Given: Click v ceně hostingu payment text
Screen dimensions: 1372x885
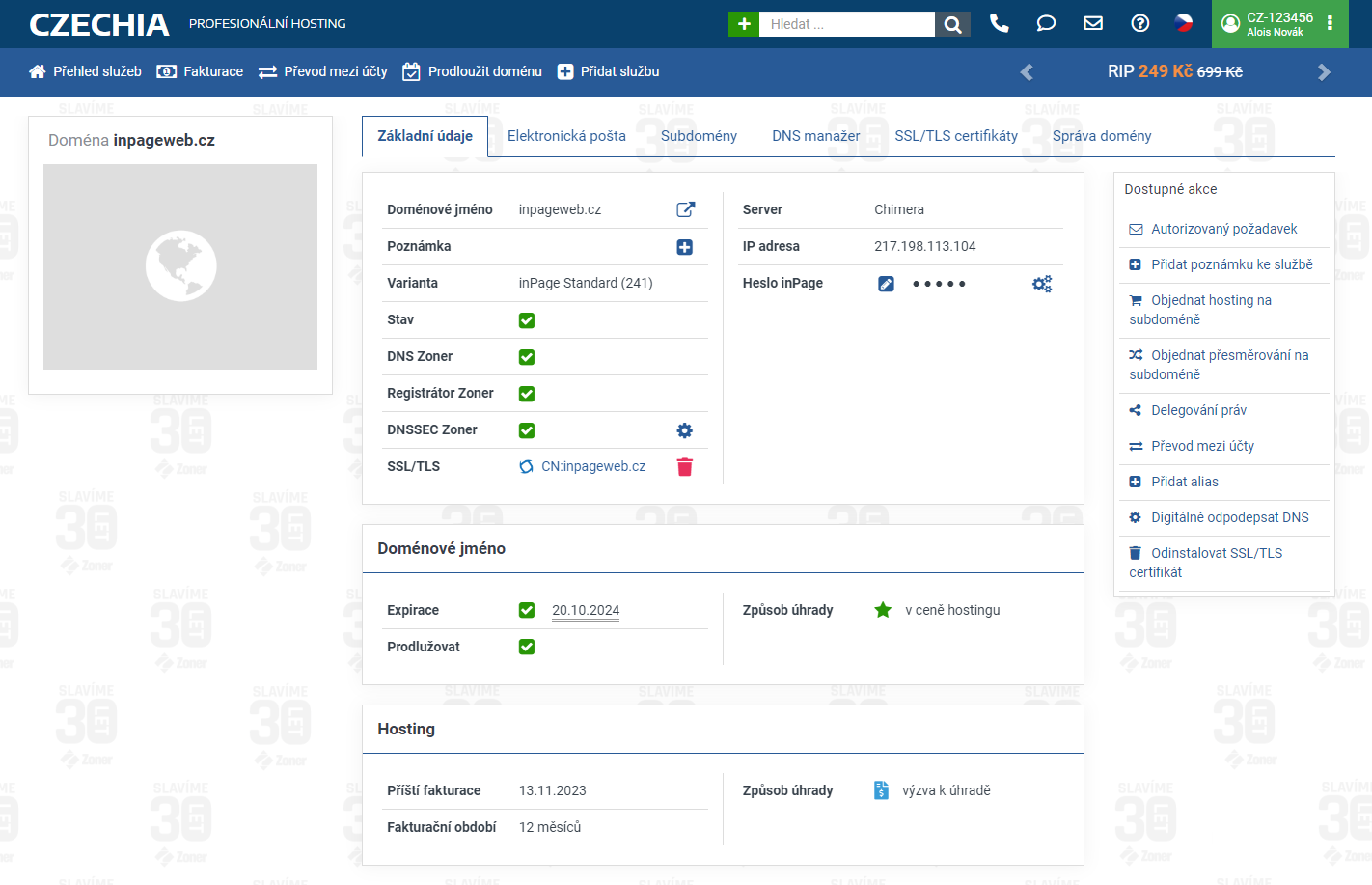Looking at the screenshot, I should click(x=952, y=610).
